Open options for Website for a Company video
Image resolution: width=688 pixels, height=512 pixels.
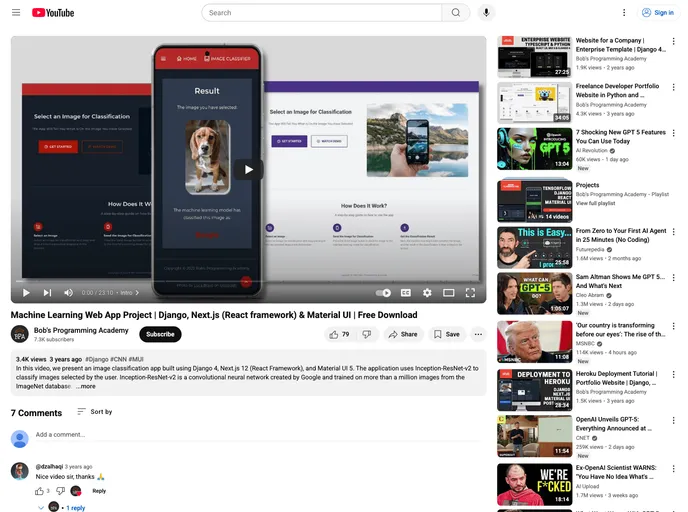pyautogui.click(x=673, y=41)
